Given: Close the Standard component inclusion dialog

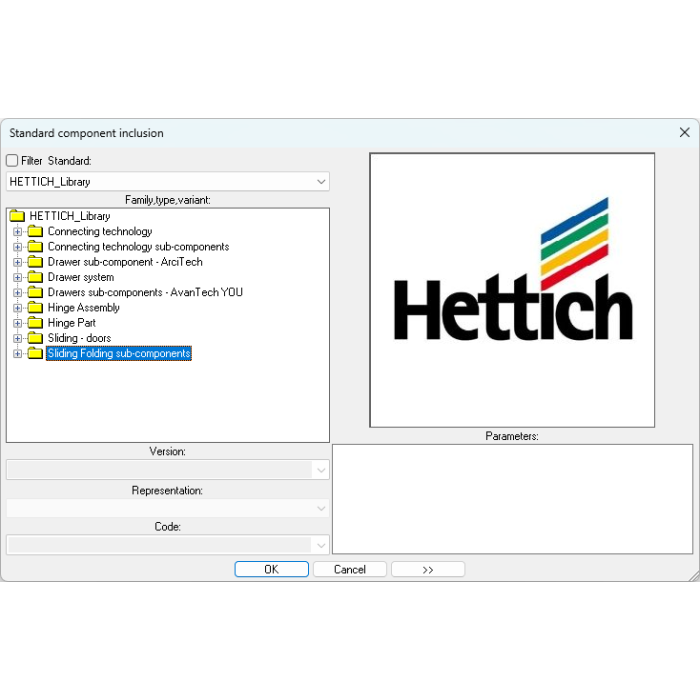Looking at the screenshot, I should [684, 132].
